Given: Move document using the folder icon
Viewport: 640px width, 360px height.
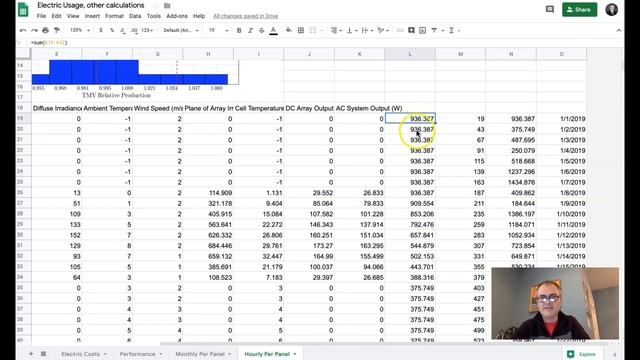Looking at the screenshot, I should tap(167, 6).
